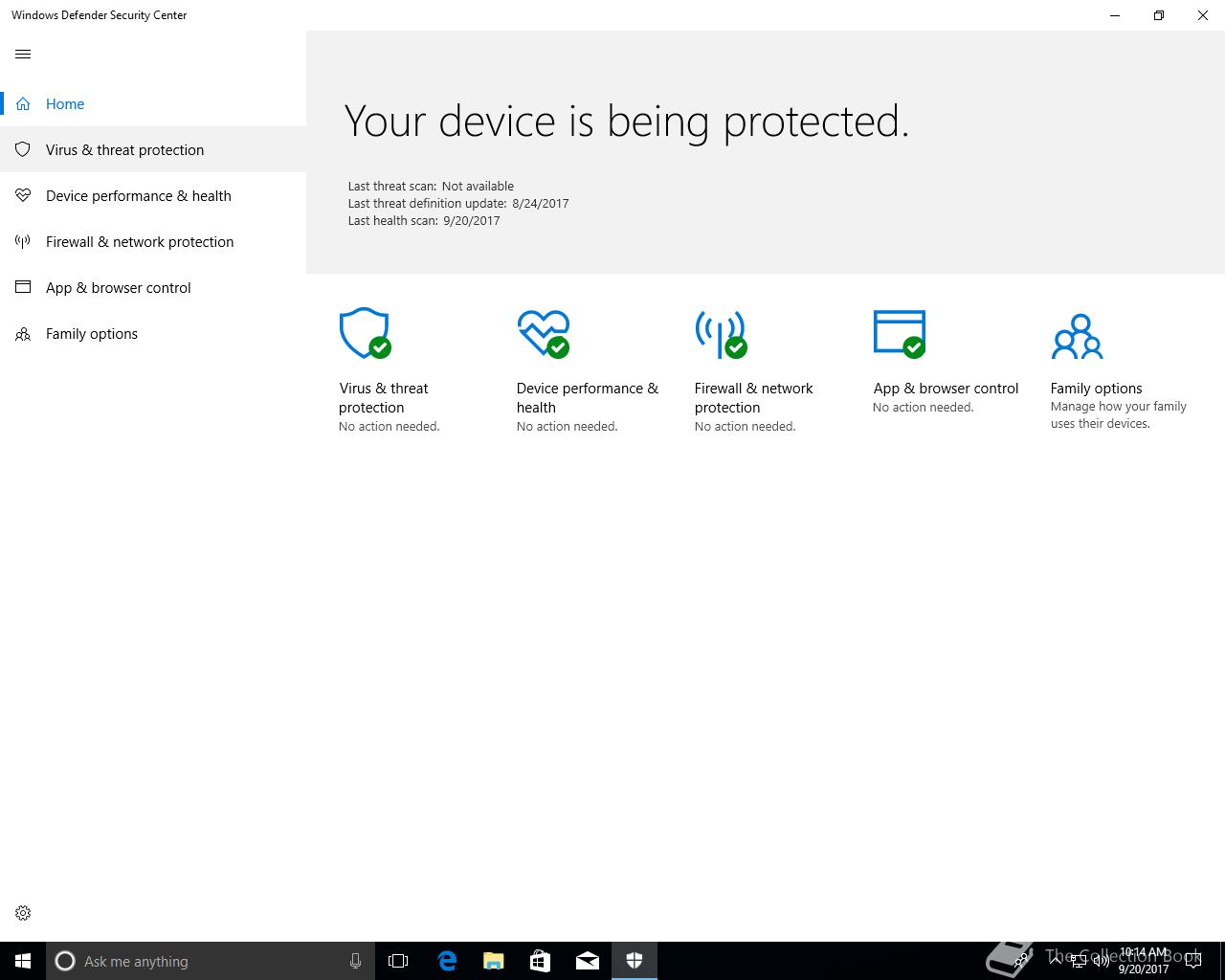Open the Virus & threat protection tile title
The height and width of the screenshot is (980, 1225).
coord(383,397)
